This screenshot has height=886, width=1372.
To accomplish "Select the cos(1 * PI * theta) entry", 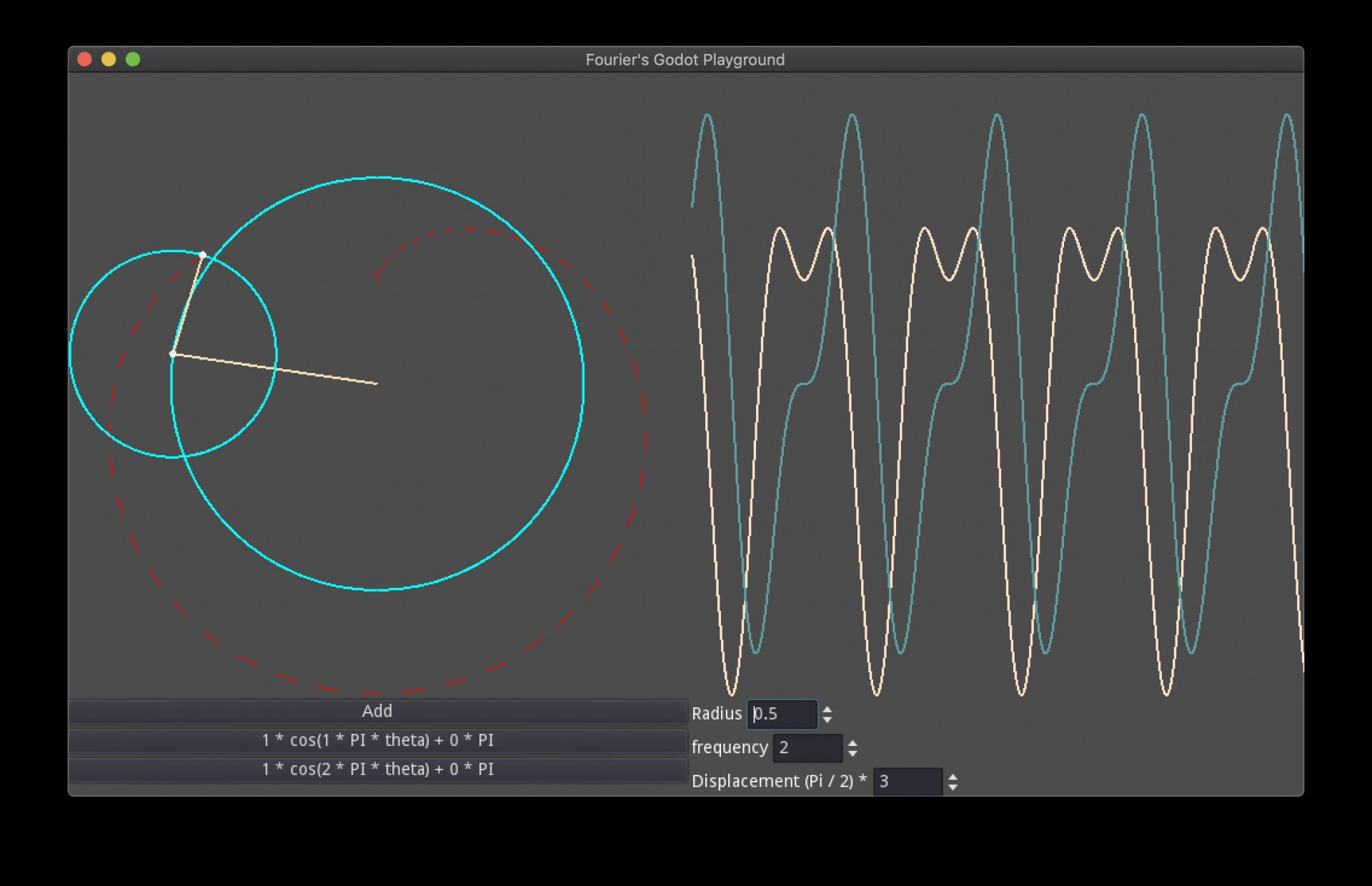I will pos(377,741).
